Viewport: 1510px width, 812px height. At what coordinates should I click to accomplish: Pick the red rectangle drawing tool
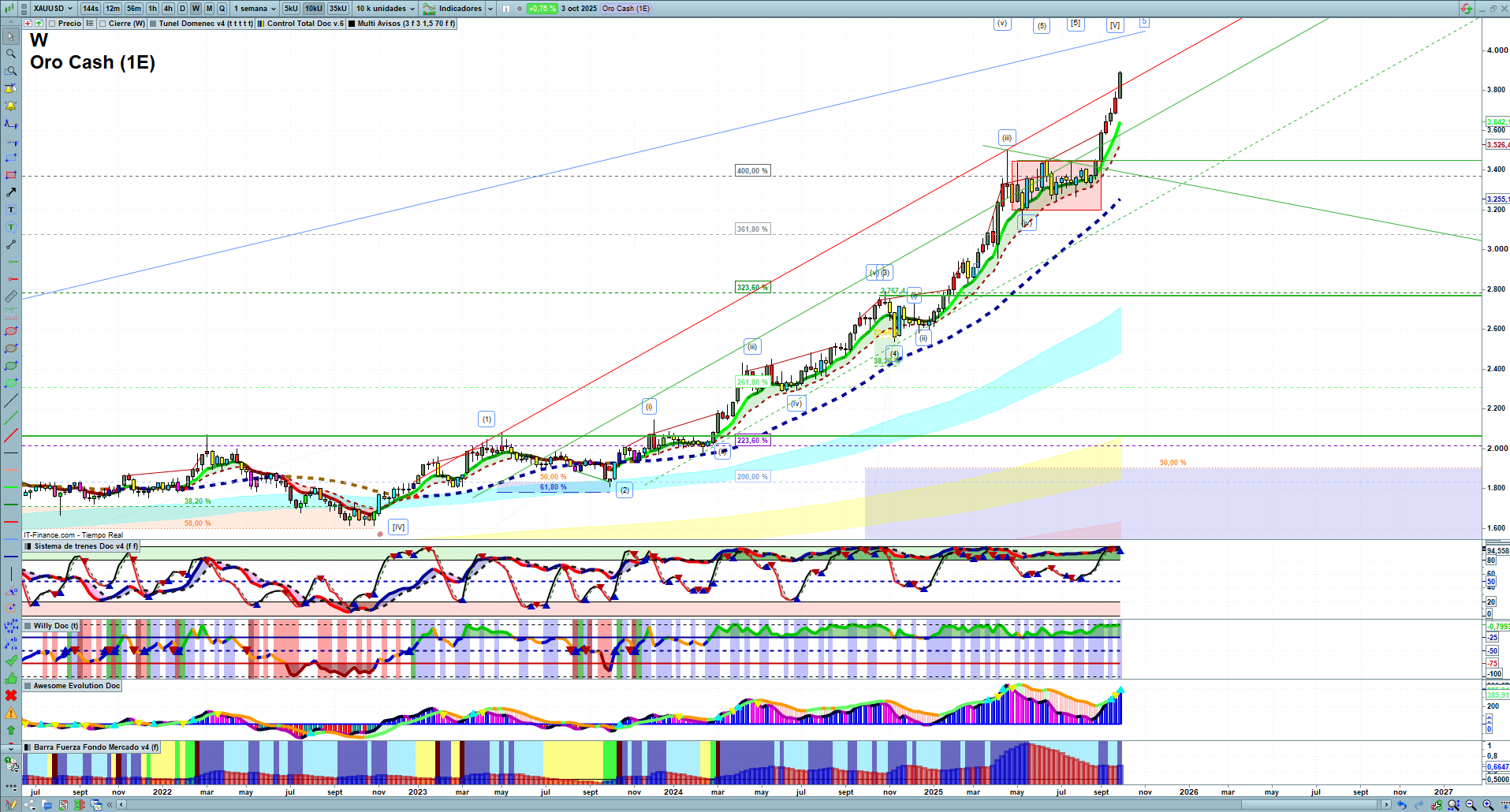(11, 175)
